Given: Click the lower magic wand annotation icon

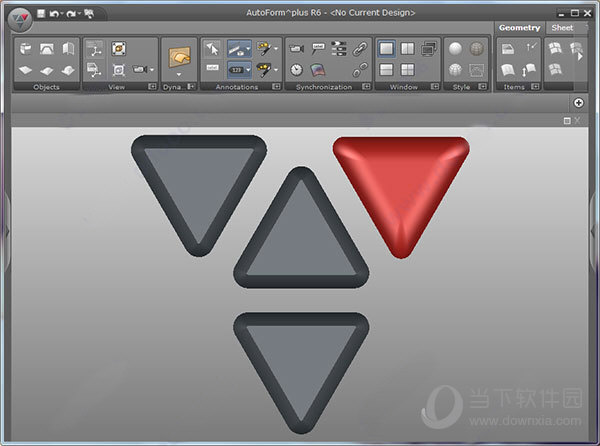Looking at the screenshot, I should 264,70.
